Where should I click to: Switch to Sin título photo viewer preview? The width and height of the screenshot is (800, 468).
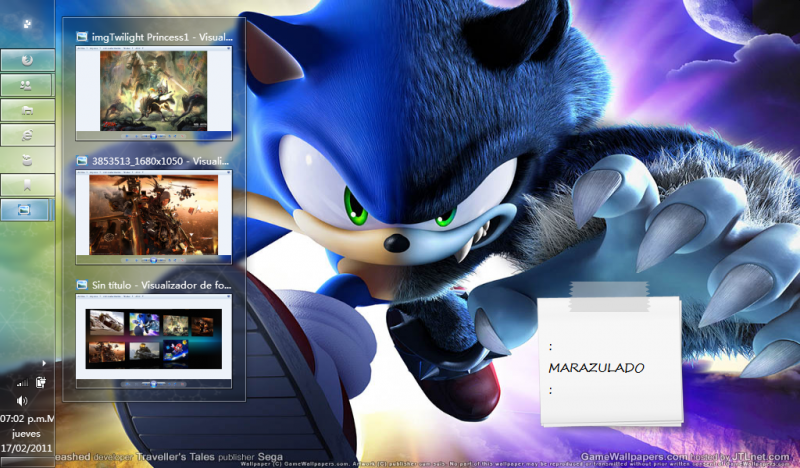pyautogui.click(x=154, y=341)
